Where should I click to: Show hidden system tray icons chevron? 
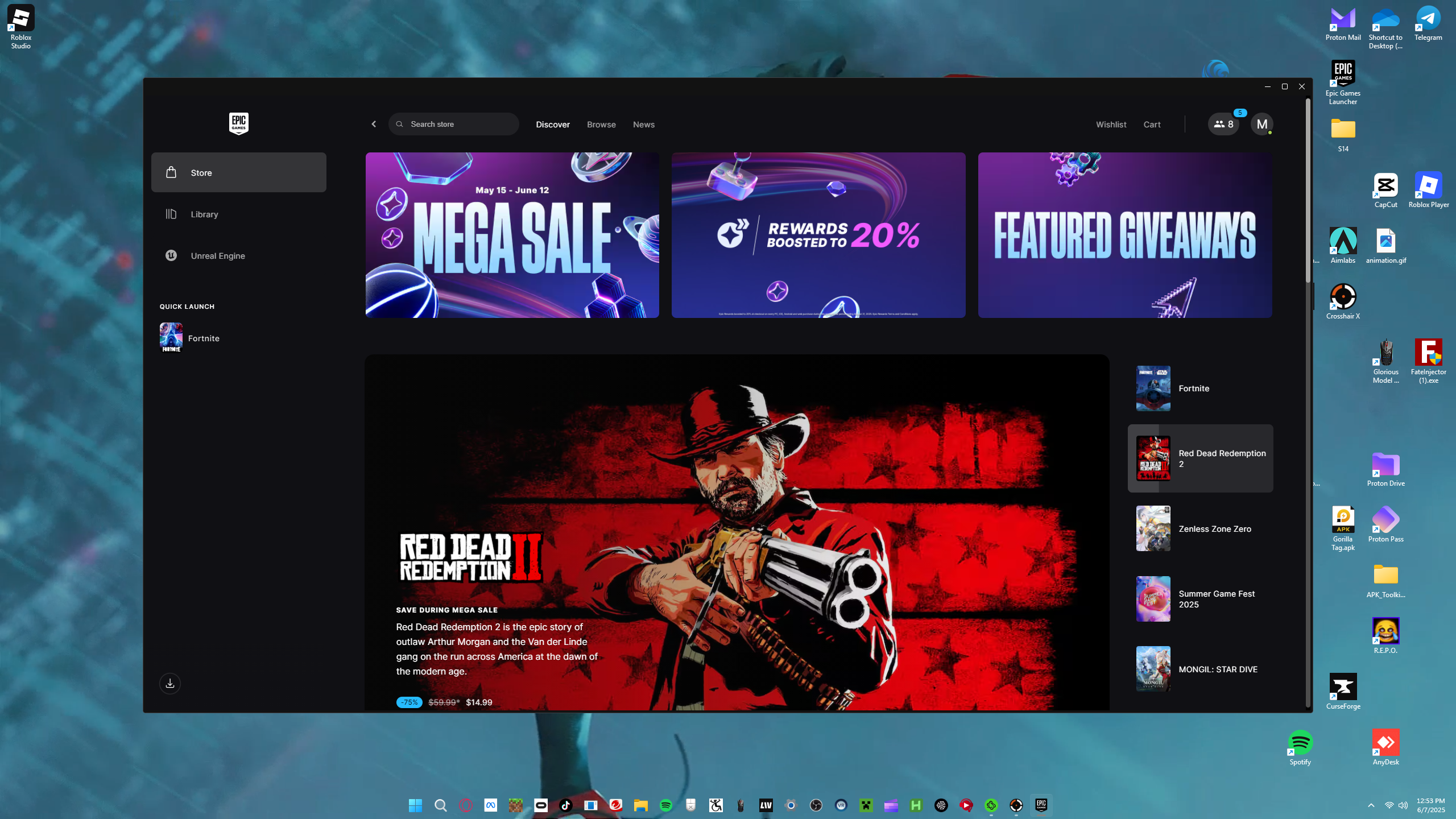coord(1371,805)
